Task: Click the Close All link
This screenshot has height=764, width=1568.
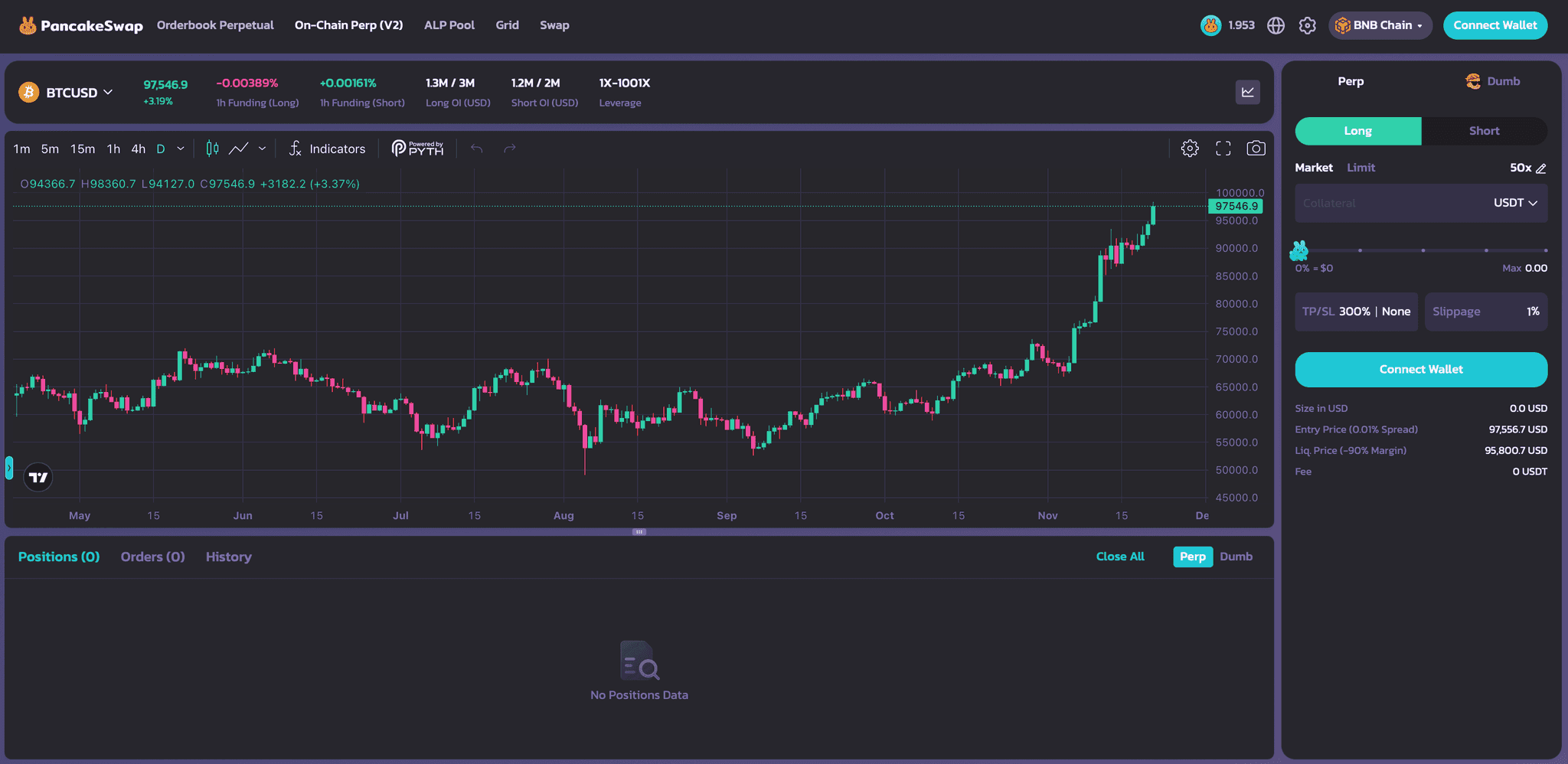Action: click(x=1119, y=557)
